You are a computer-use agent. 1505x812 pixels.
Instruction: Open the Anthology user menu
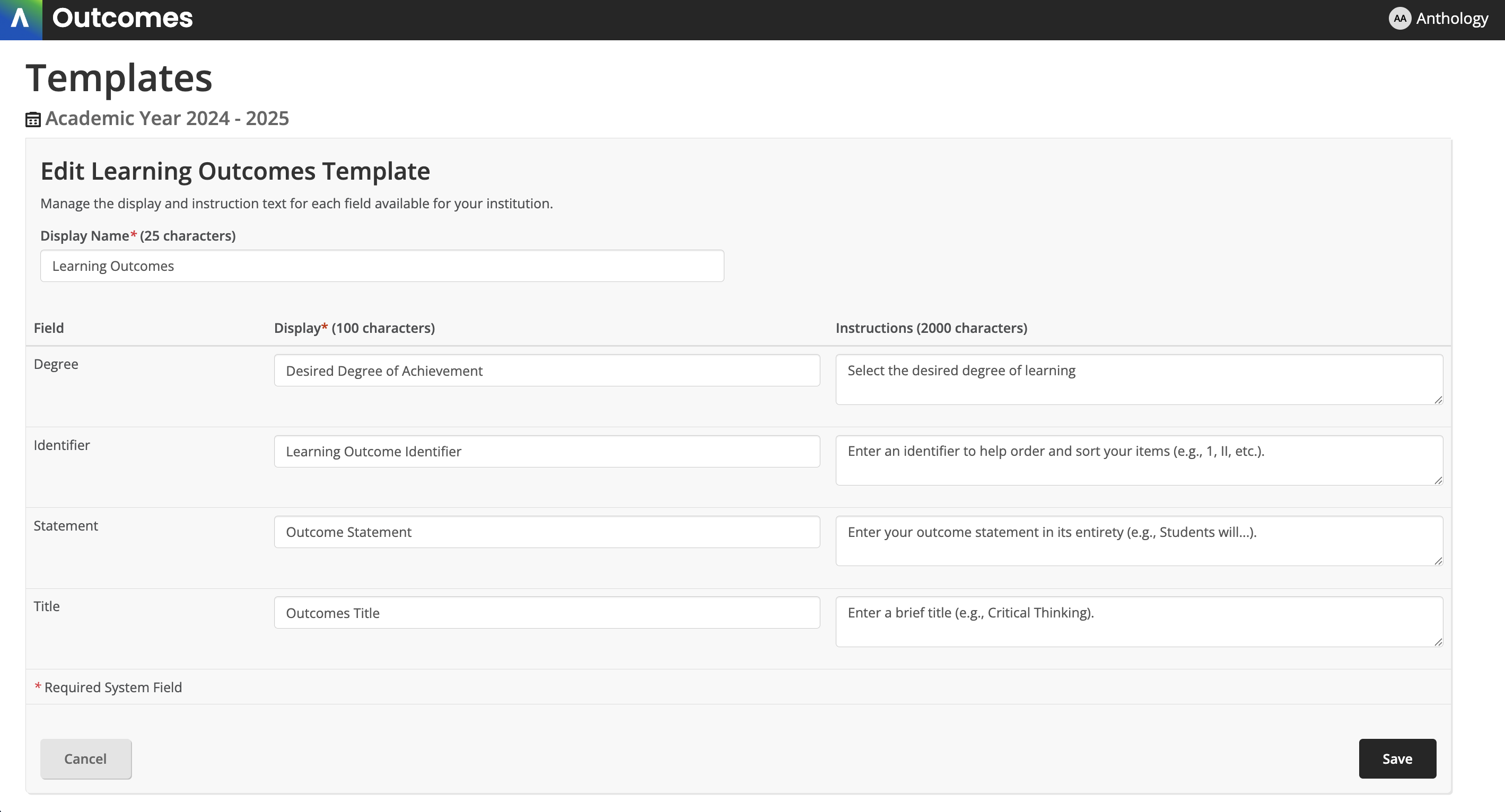(1451, 19)
